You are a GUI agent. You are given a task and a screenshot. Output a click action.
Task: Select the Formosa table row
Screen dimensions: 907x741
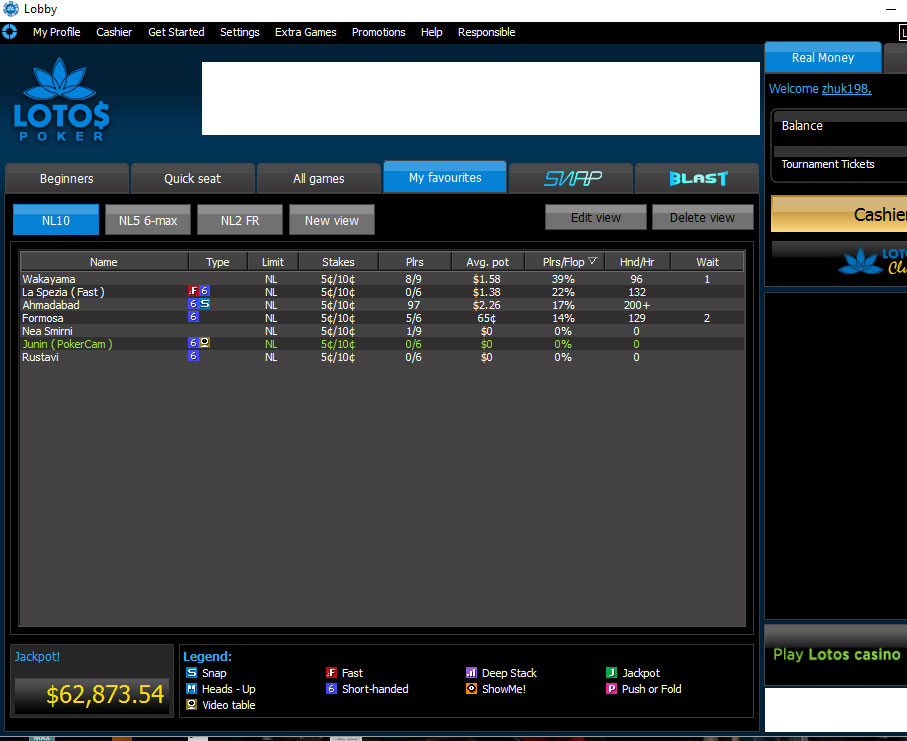pos(382,318)
